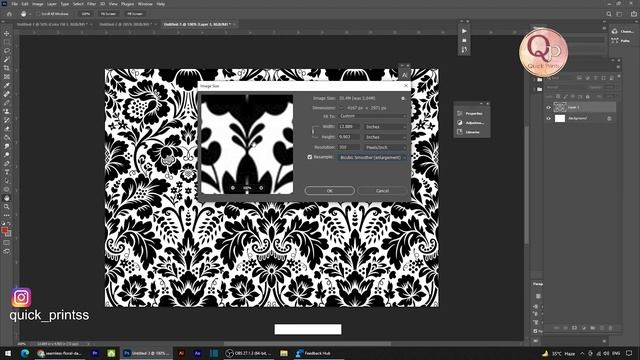Toggle the constrain proportions link icon
The width and height of the screenshot is (640, 360).
pos(313,131)
